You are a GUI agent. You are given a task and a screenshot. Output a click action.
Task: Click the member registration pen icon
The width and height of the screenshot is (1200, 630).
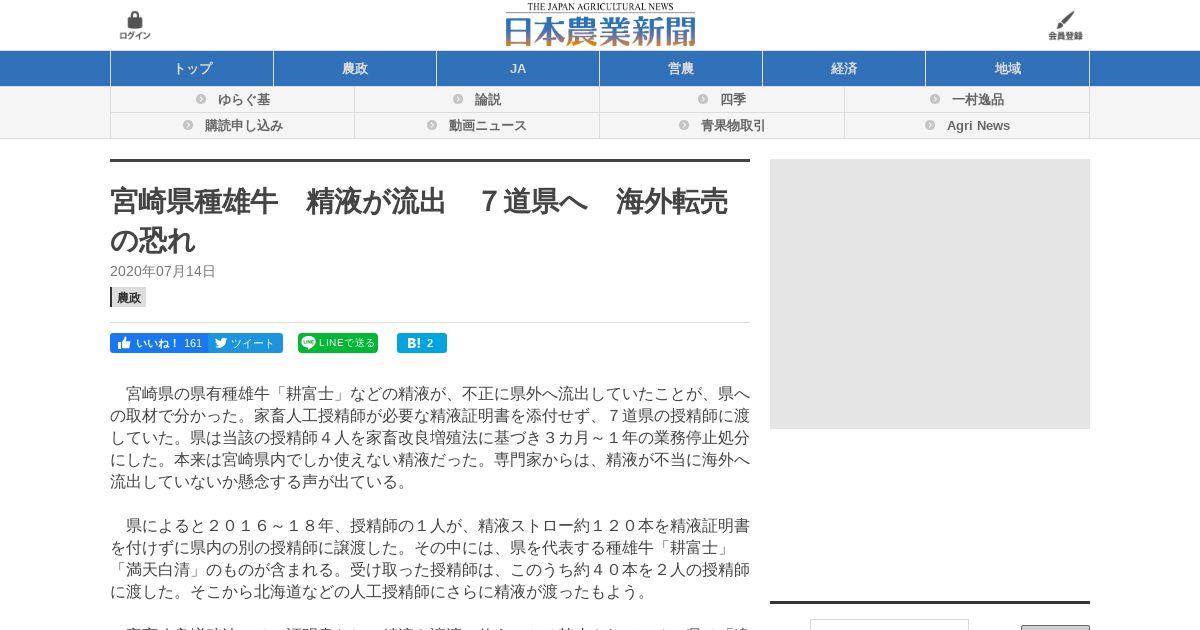(x=1065, y=25)
